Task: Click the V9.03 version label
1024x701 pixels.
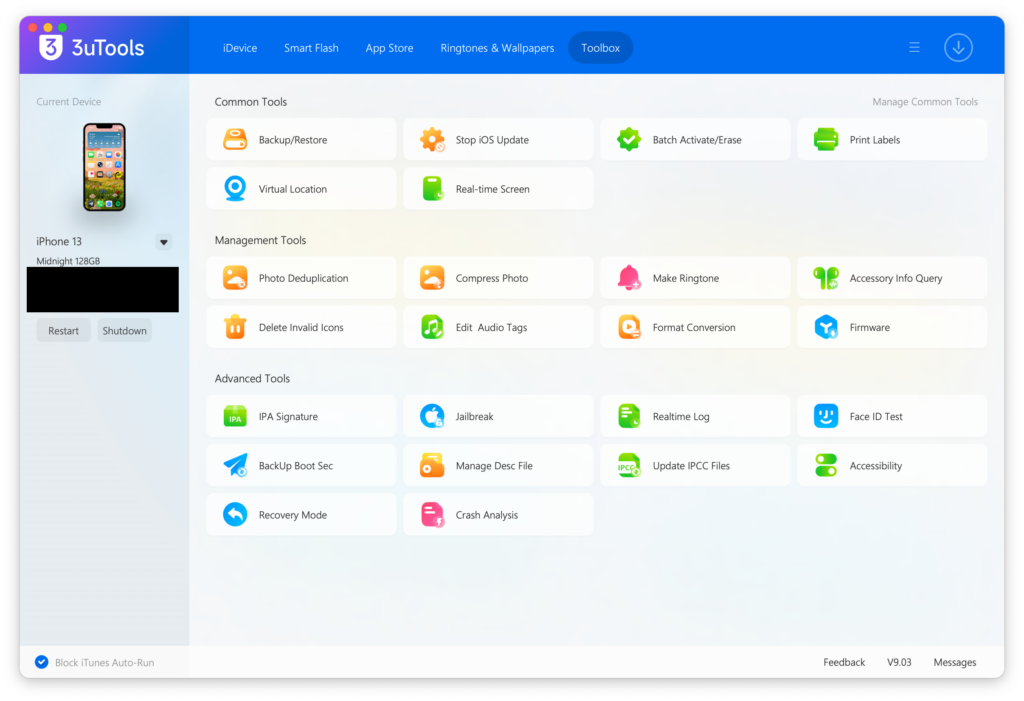Action: pyautogui.click(x=899, y=662)
